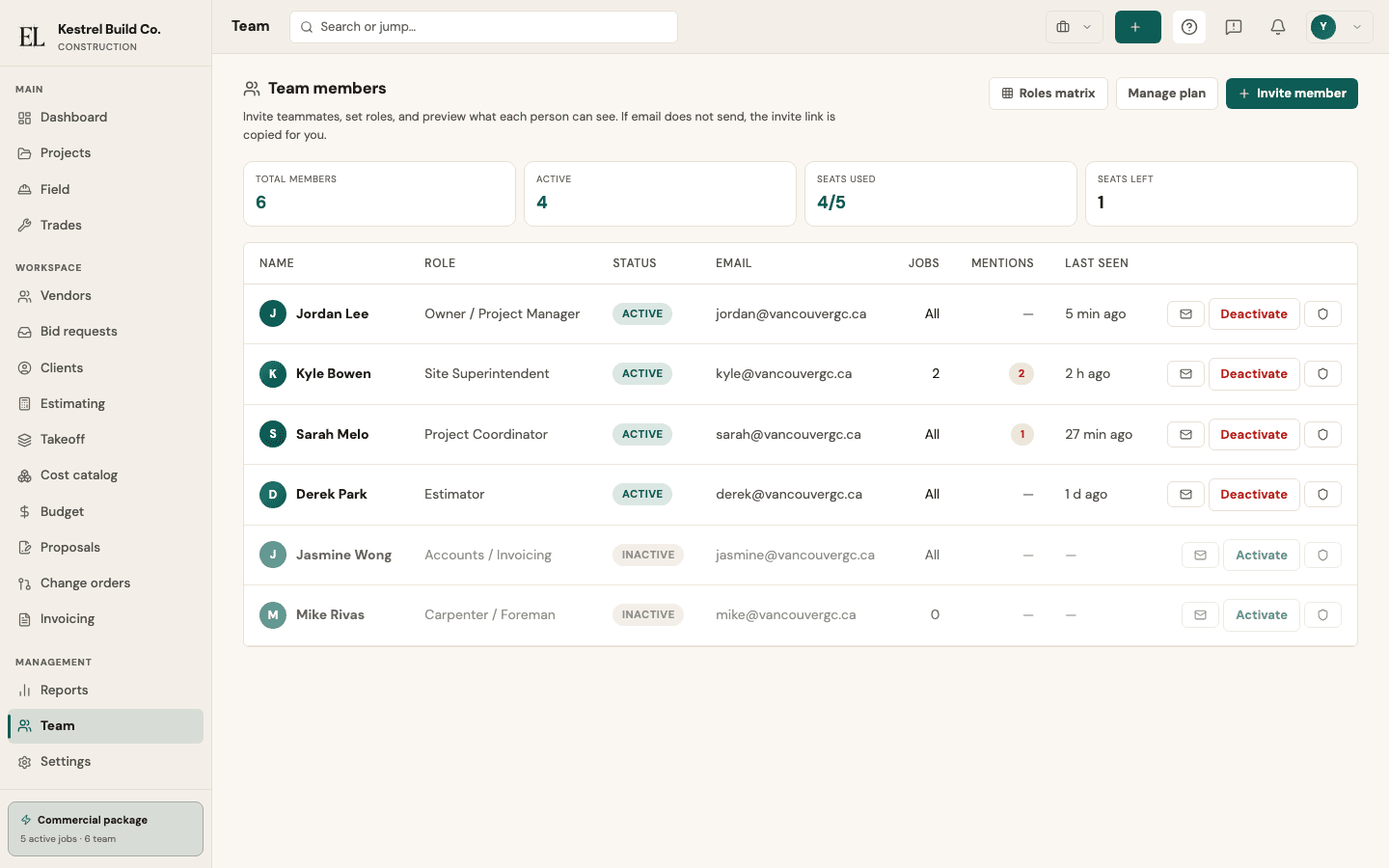Screen dimensions: 1389x868
Task: Click Kestrel Build Co. logo
Action: [x=32, y=37]
